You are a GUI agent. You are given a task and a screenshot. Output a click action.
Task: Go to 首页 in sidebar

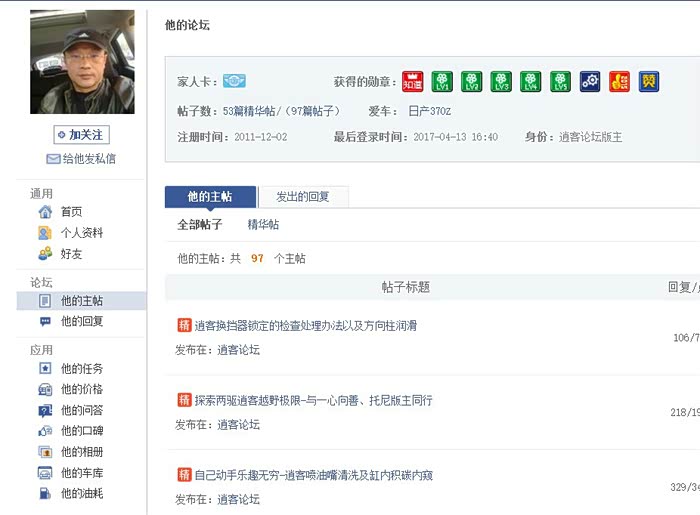click(x=71, y=212)
